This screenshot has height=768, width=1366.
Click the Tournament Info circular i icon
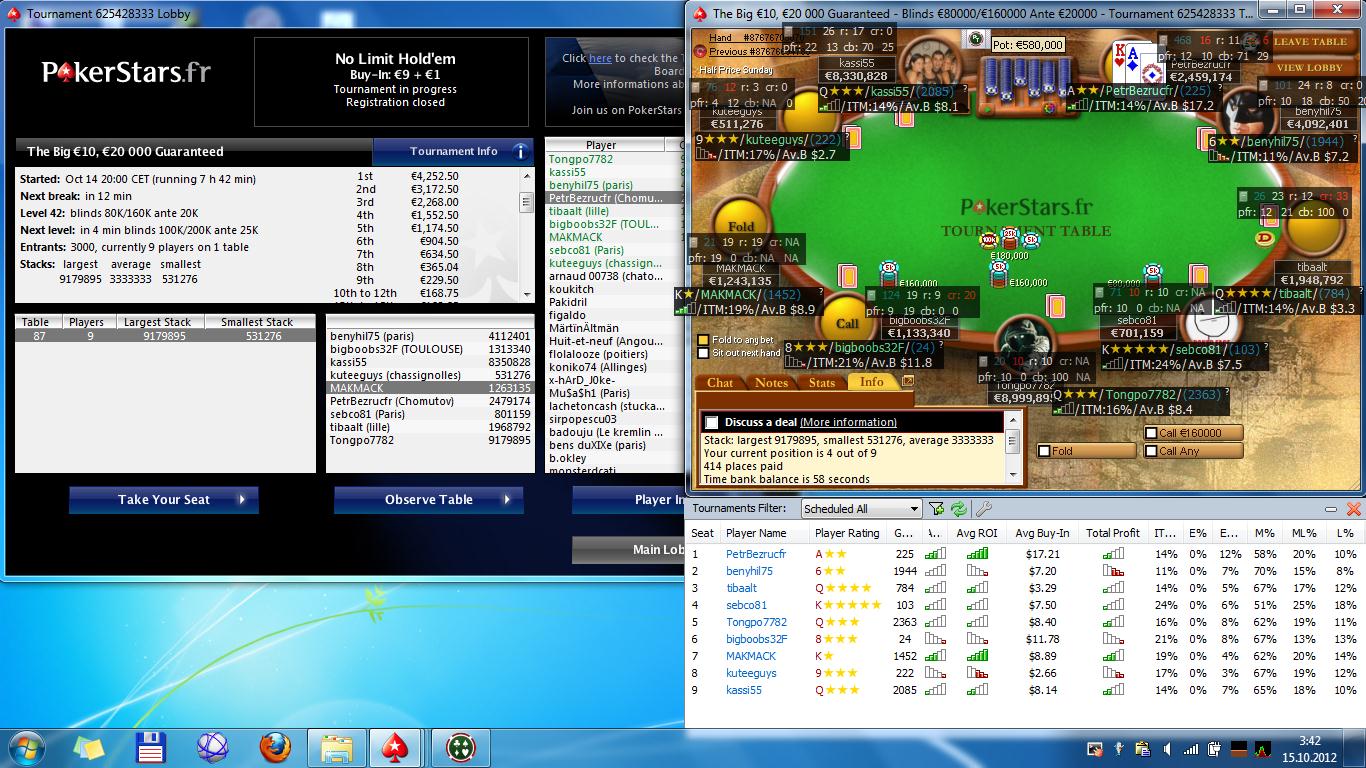pos(520,152)
